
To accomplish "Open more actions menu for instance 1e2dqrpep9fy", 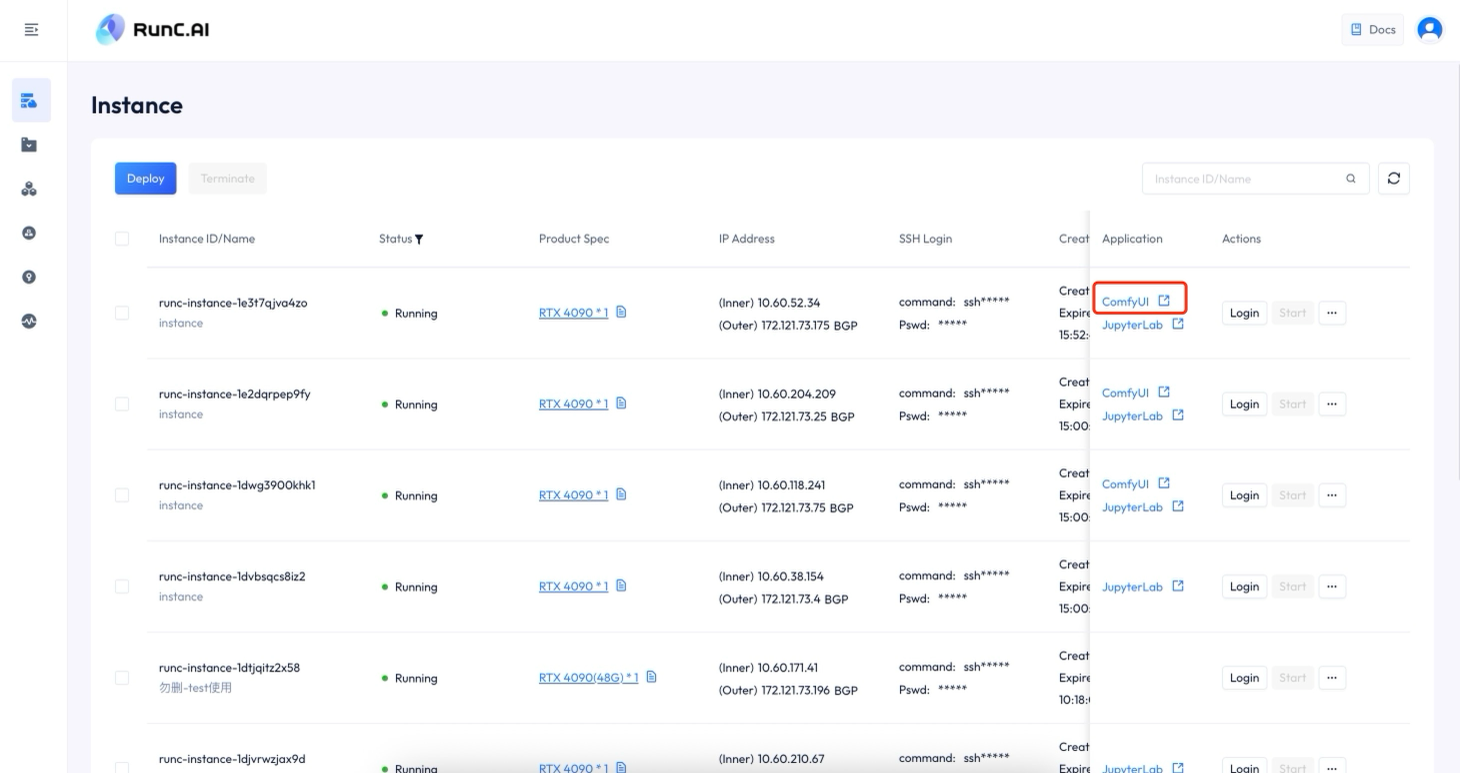I will click(x=1331, y=404).
